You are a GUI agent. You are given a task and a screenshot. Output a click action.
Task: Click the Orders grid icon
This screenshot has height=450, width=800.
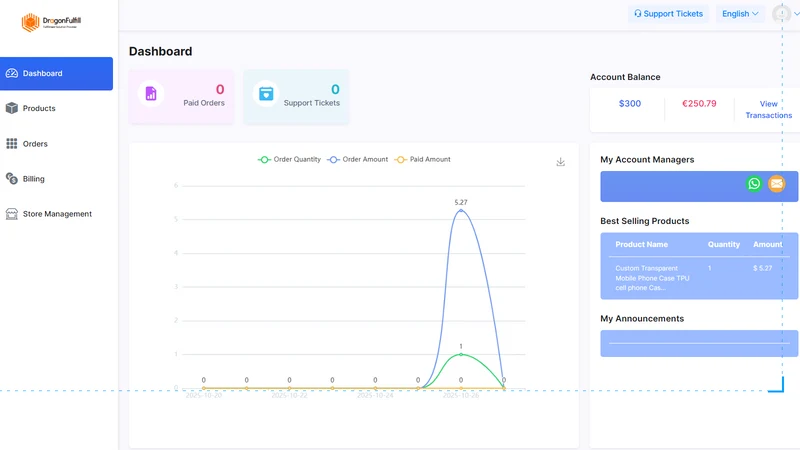12,144
